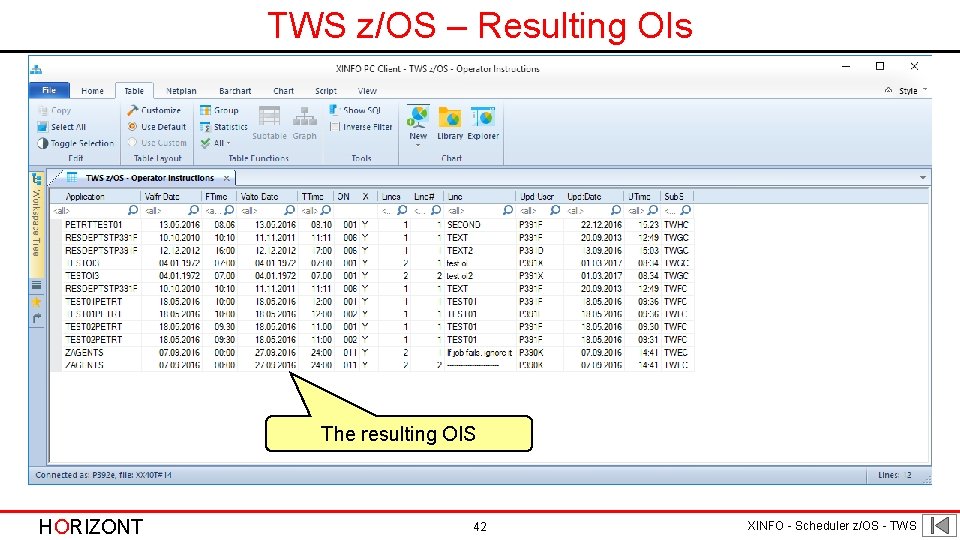Select the TEST01PETRT row with ON 001
The width and height of the screenshot is (960, 540).
pos(372,301)
